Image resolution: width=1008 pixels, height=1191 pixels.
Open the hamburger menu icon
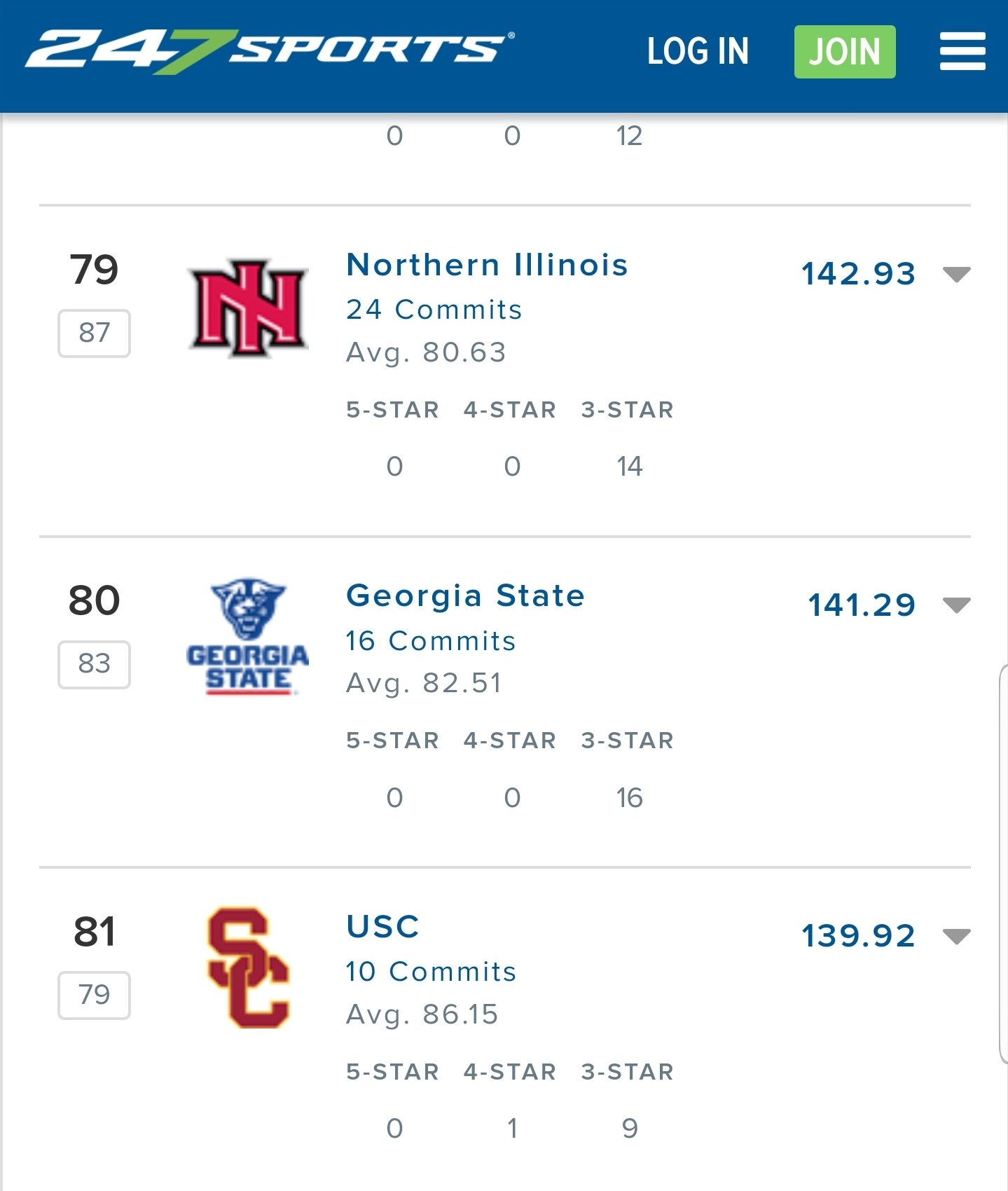click(x=962, y=51)
